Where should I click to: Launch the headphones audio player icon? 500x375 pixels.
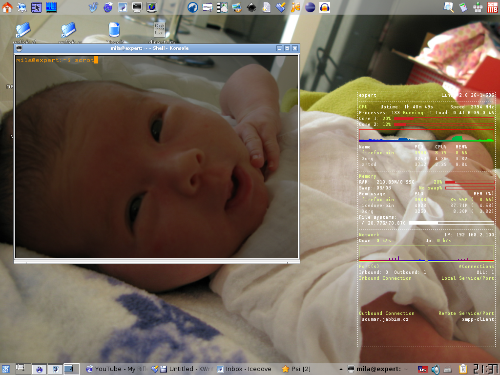[x=325, y=7]
